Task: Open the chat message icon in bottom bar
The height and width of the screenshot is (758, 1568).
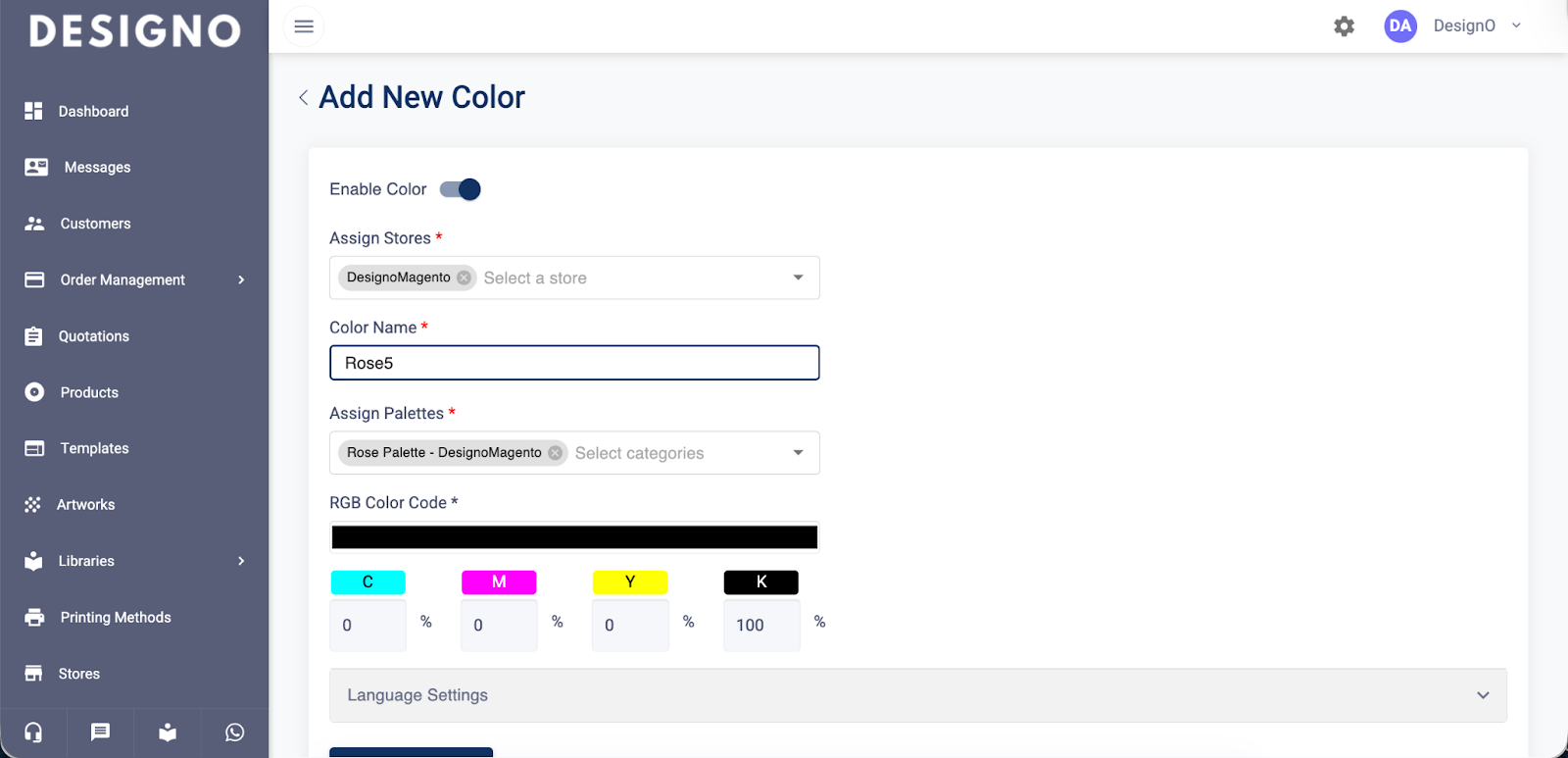Action: coord(100,733)
